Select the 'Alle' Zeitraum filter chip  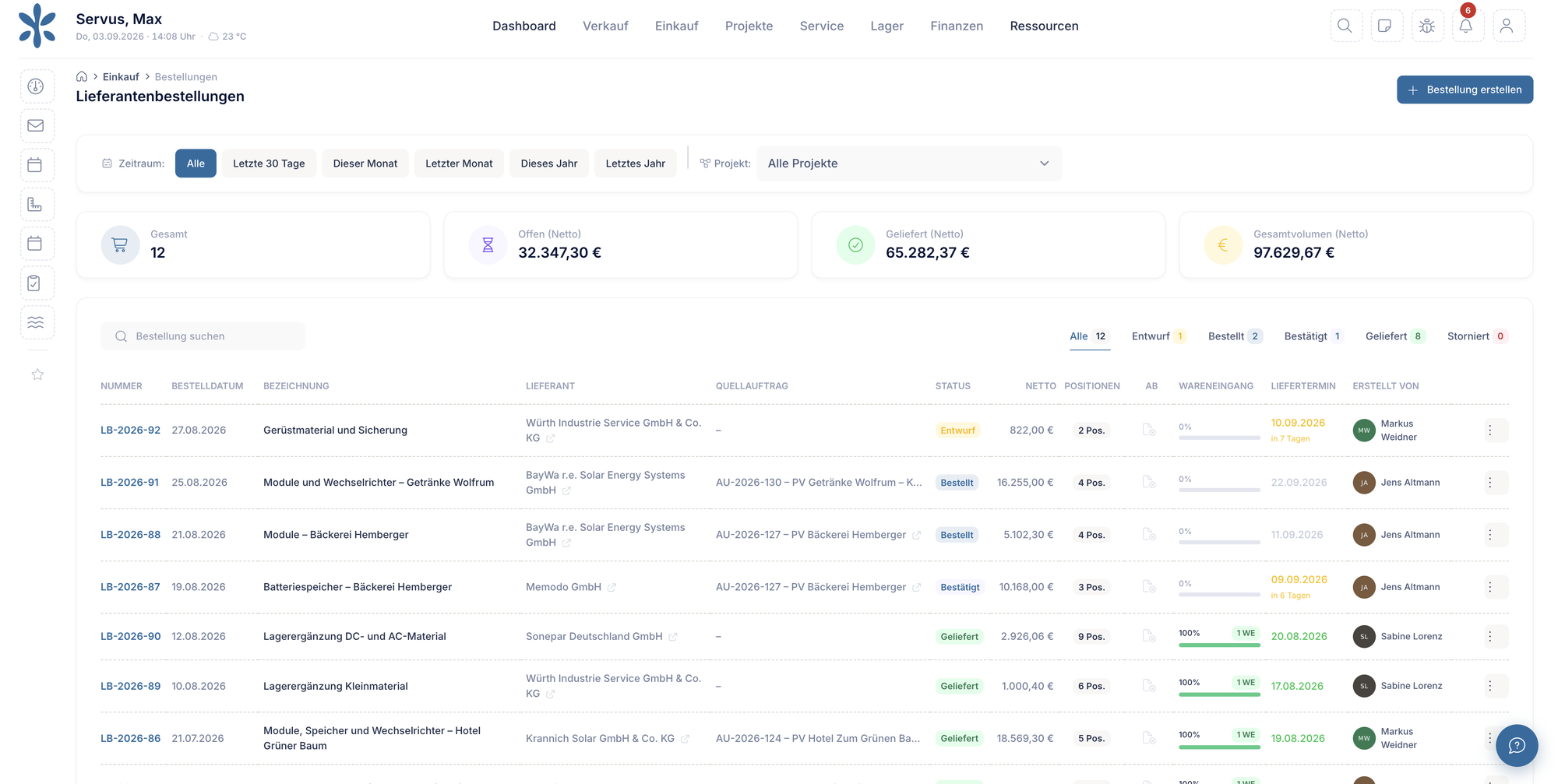click(x=196, y=163)
